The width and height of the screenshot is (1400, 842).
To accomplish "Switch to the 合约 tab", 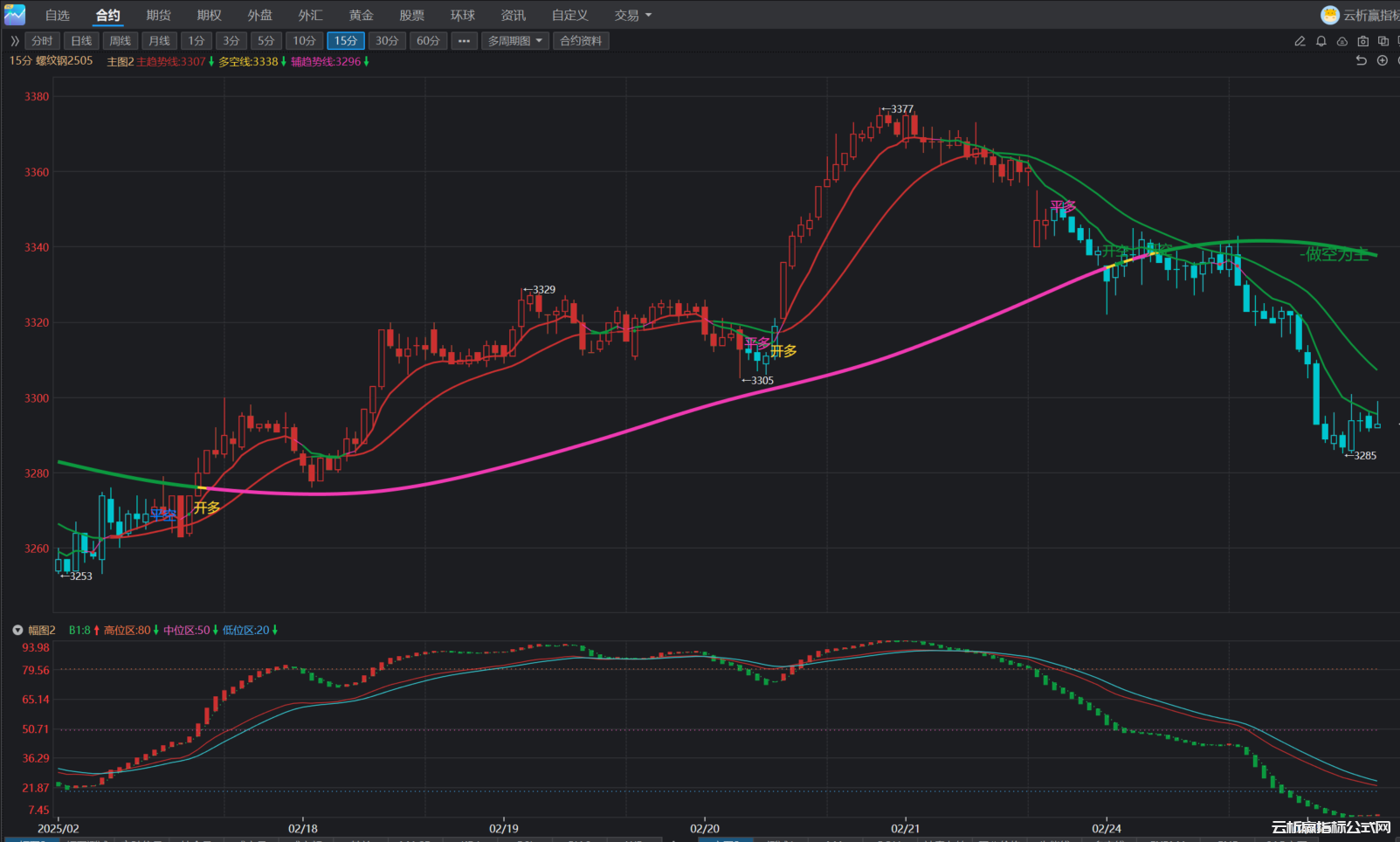I will (x=108, y=15).
